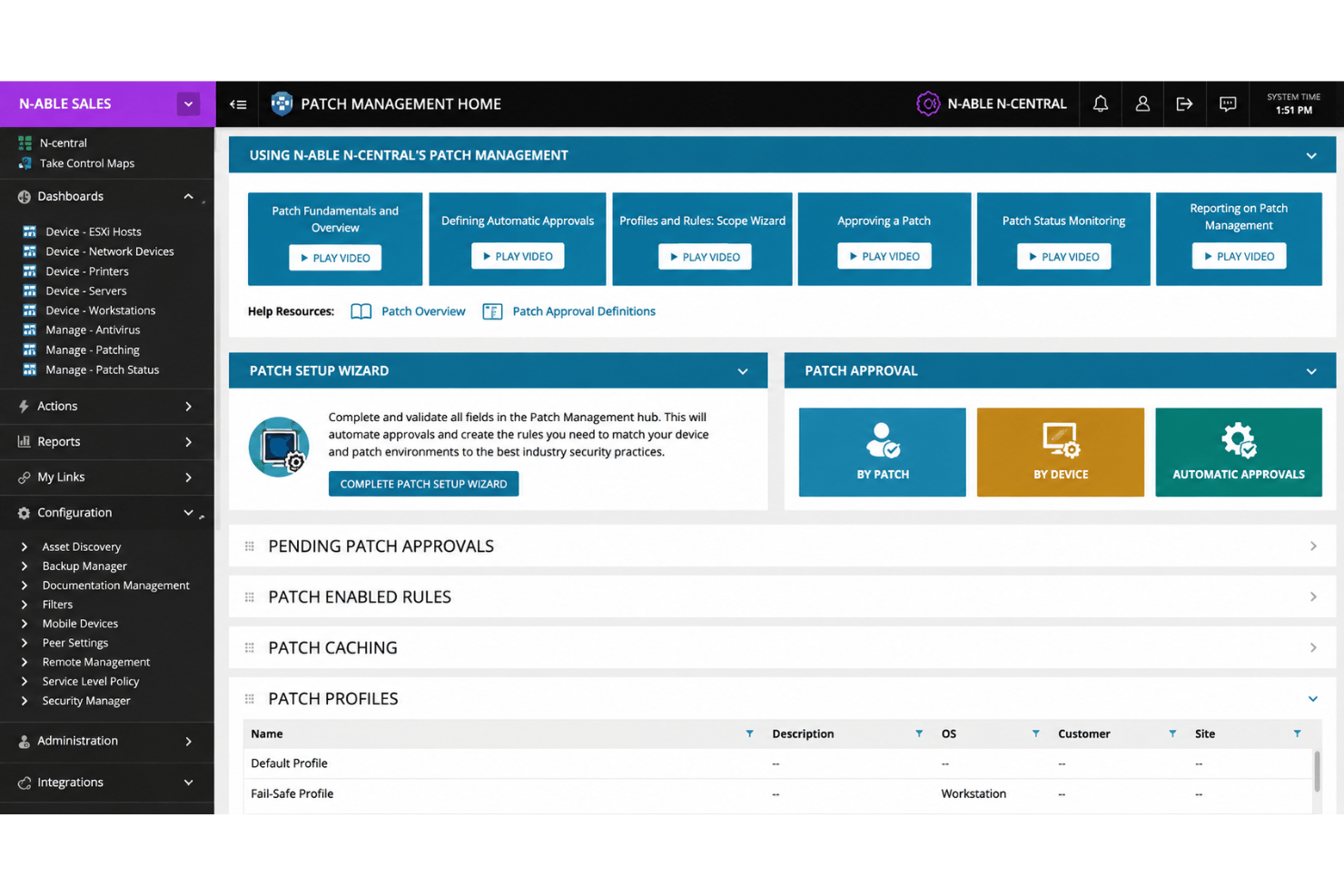The width and height of the screenshot is (1344, 896).
Task: Play the Reporting on Patch Management video
Action: [1239, 257]
